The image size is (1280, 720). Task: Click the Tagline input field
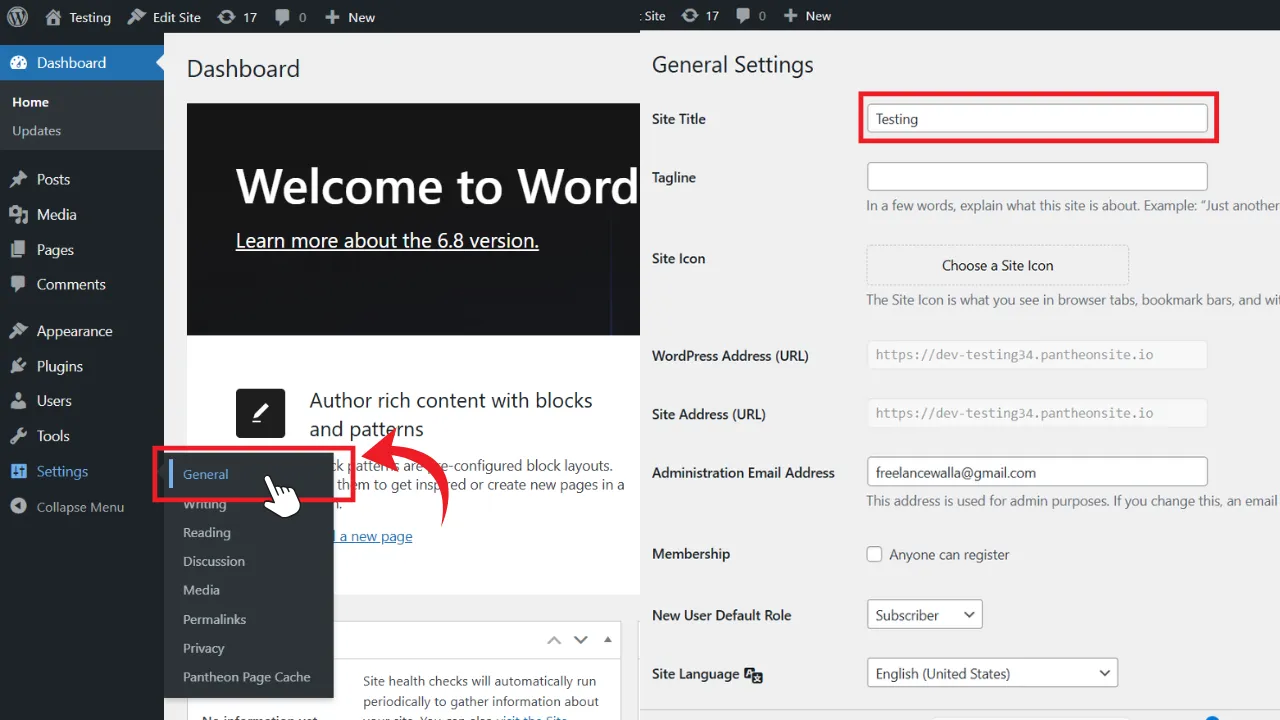pos(1037,177)
